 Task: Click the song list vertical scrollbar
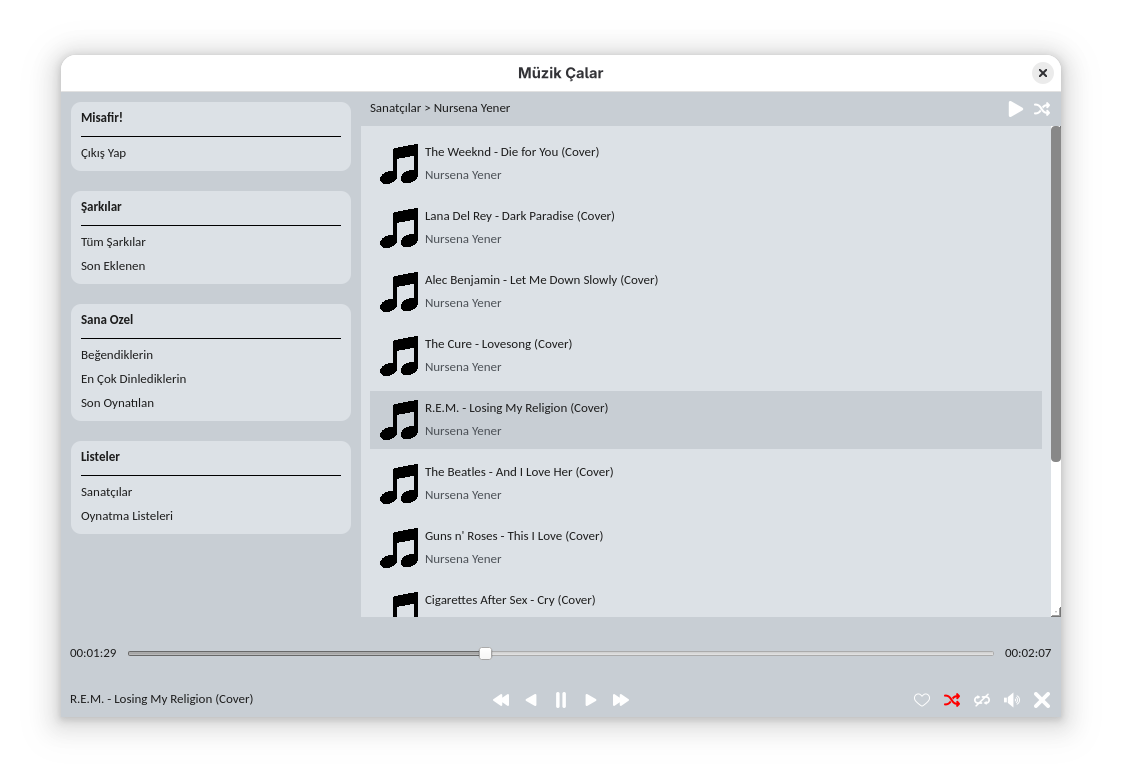tap(1055, 294)
